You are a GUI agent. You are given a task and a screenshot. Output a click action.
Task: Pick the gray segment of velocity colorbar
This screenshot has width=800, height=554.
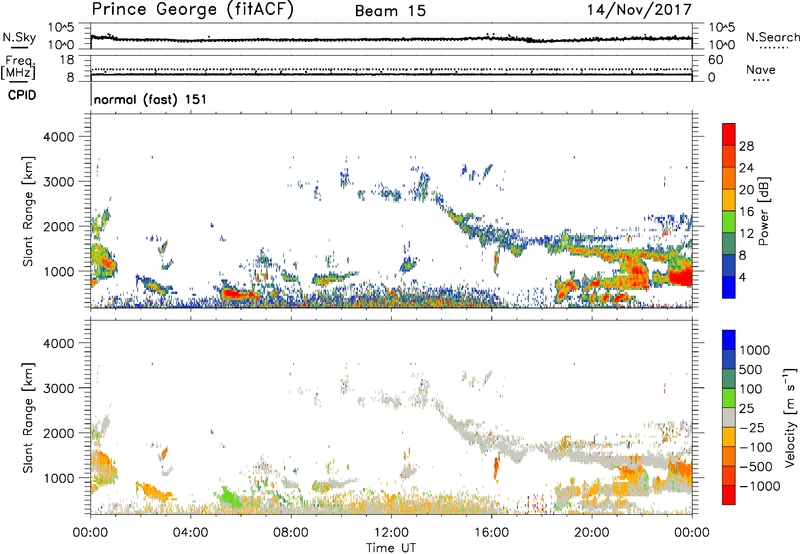tap(729, 418)
